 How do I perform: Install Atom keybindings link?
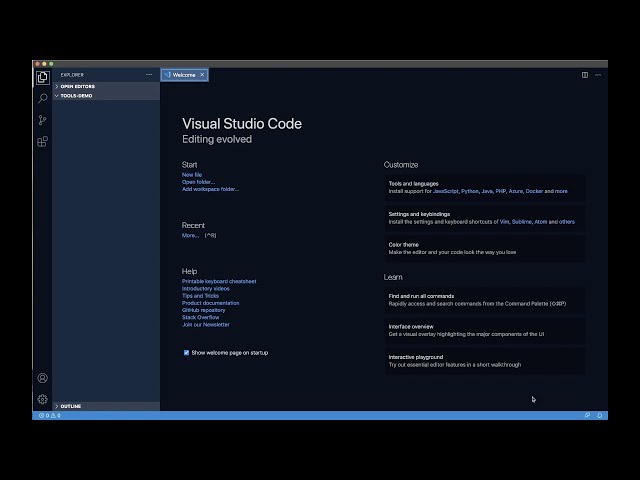[541, 222]
